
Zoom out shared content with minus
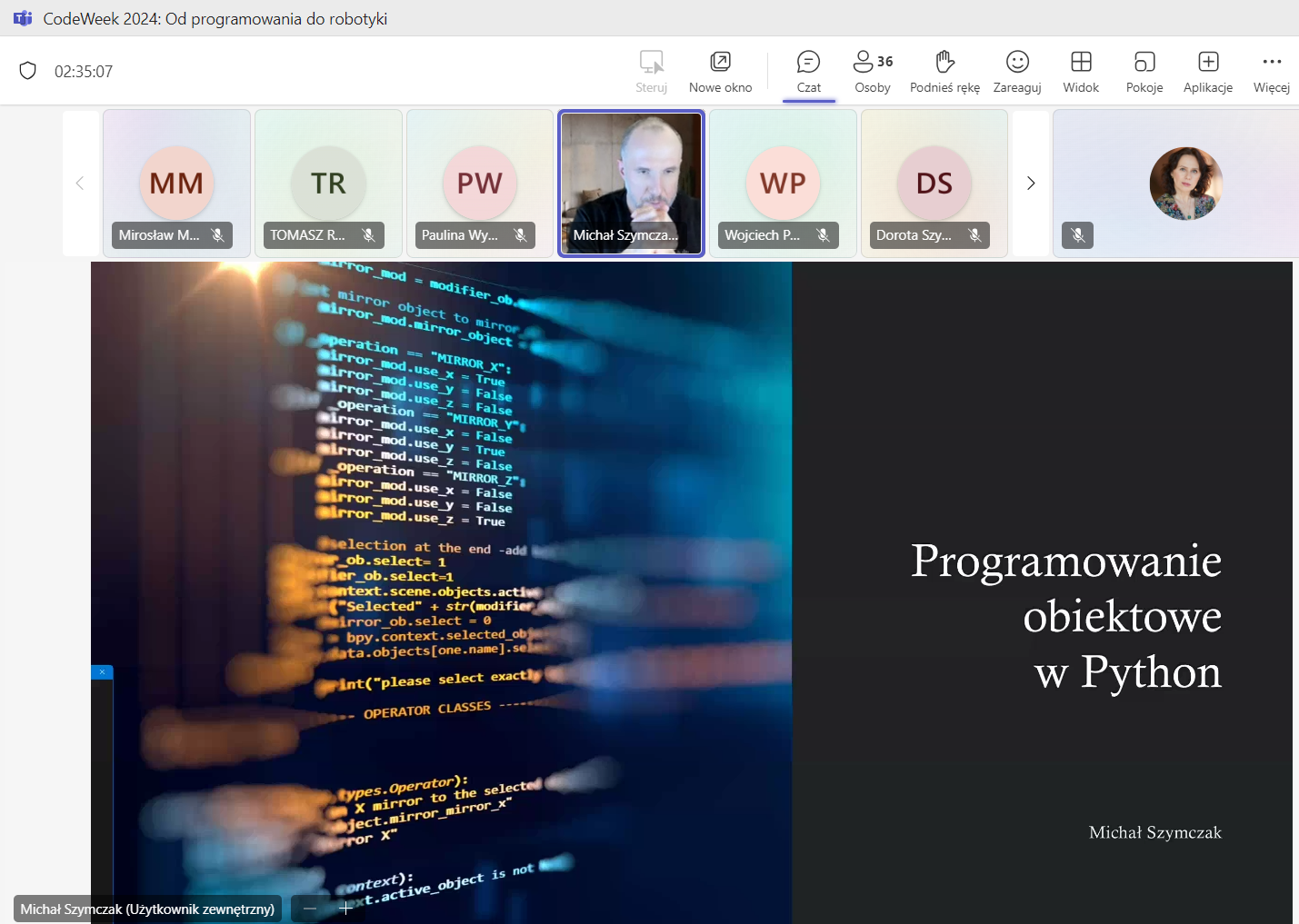click(310, 908)
